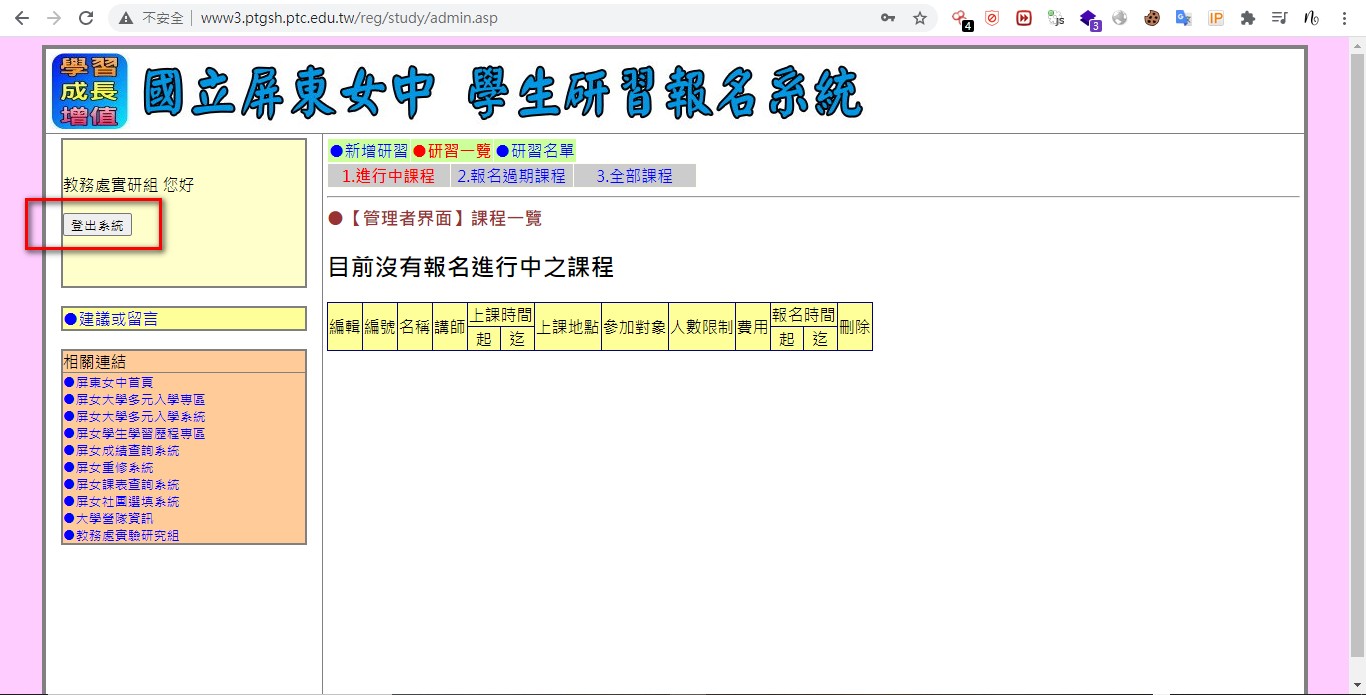Click the 費用 table header cell

752,326
